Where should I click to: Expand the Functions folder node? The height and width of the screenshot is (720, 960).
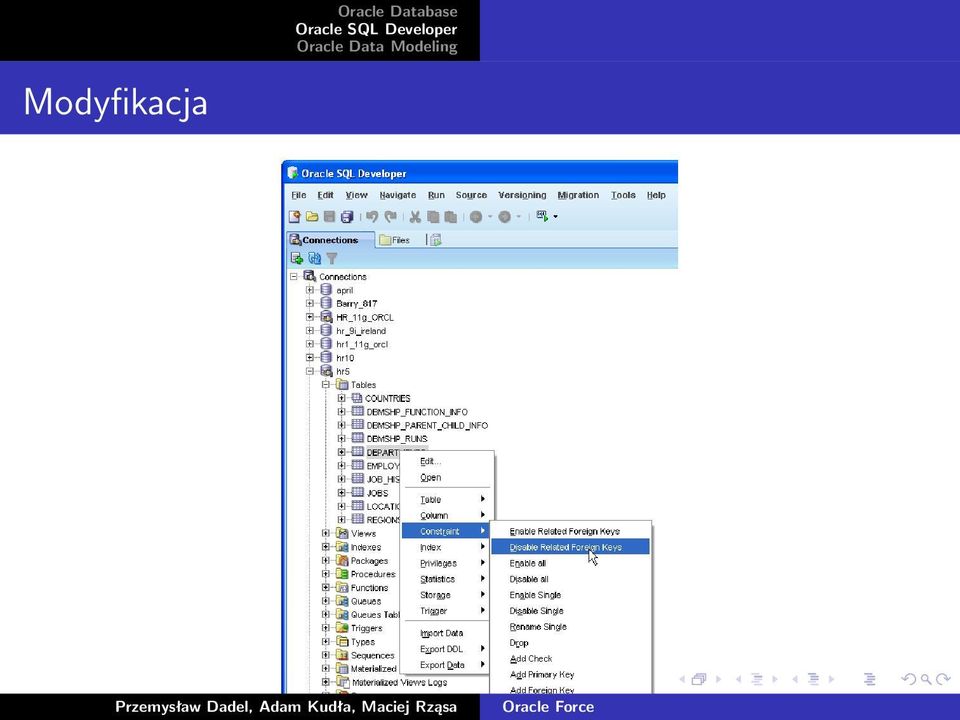tap(326, 587)
